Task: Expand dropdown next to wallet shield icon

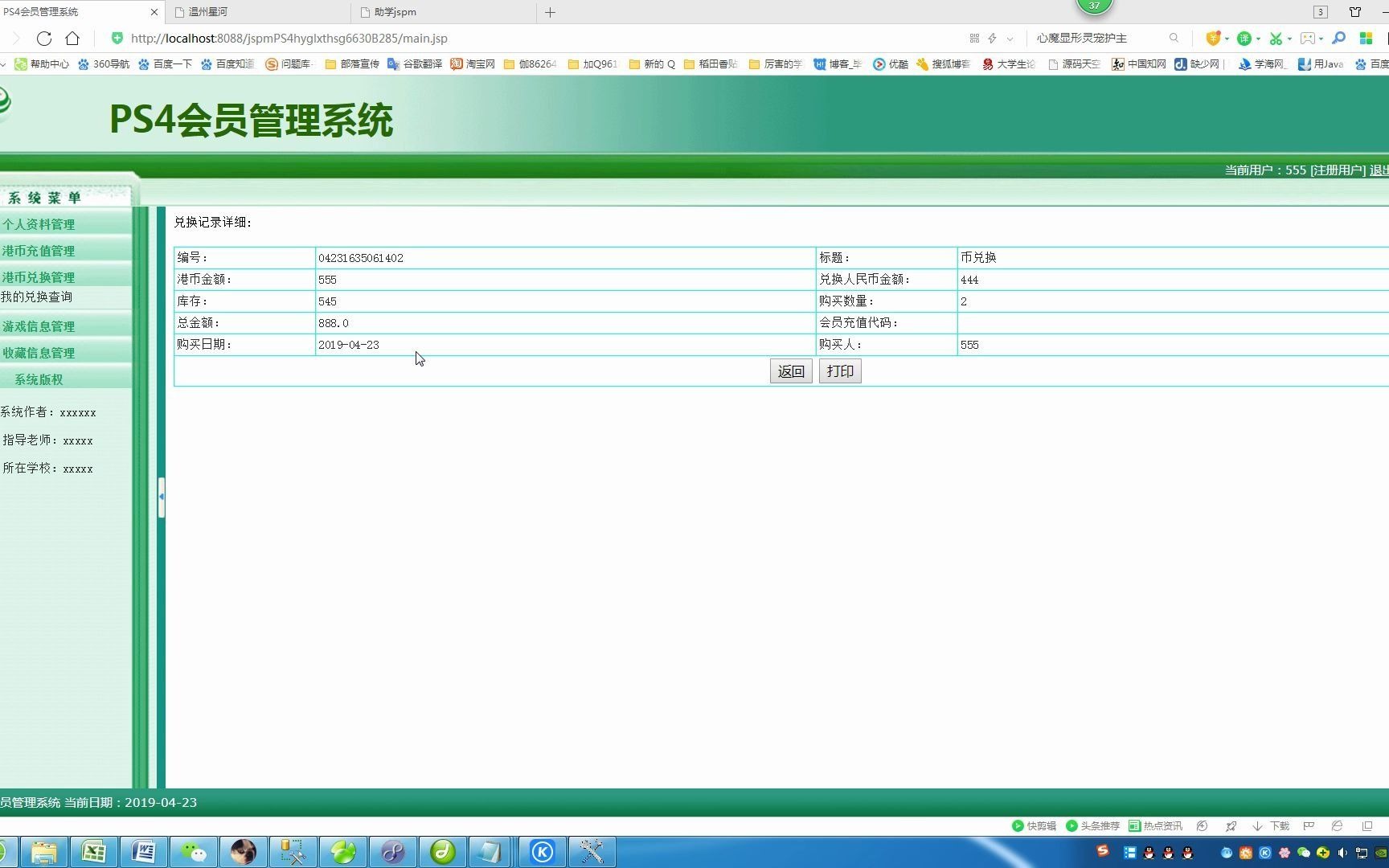Action: tap(1227, 39)
